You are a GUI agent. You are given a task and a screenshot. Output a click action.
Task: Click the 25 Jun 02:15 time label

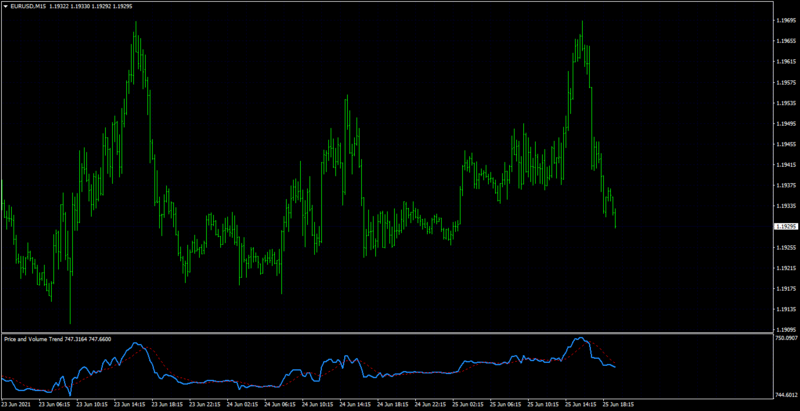click(x=468, y=403)
